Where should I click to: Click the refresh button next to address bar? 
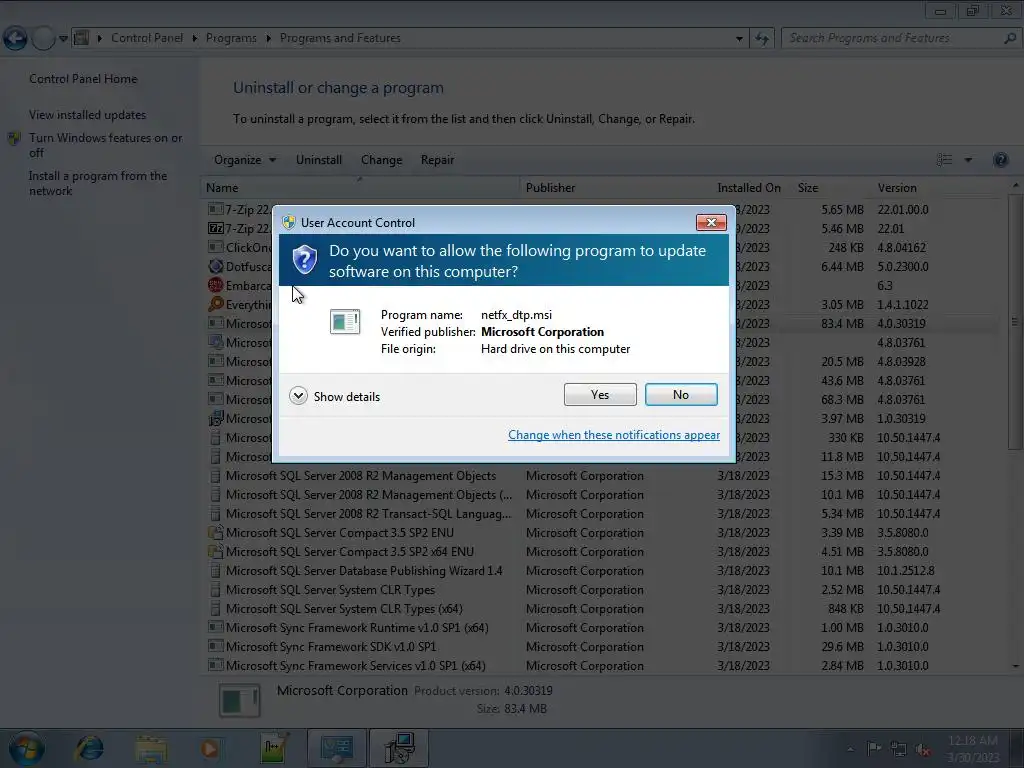point(761,39)
